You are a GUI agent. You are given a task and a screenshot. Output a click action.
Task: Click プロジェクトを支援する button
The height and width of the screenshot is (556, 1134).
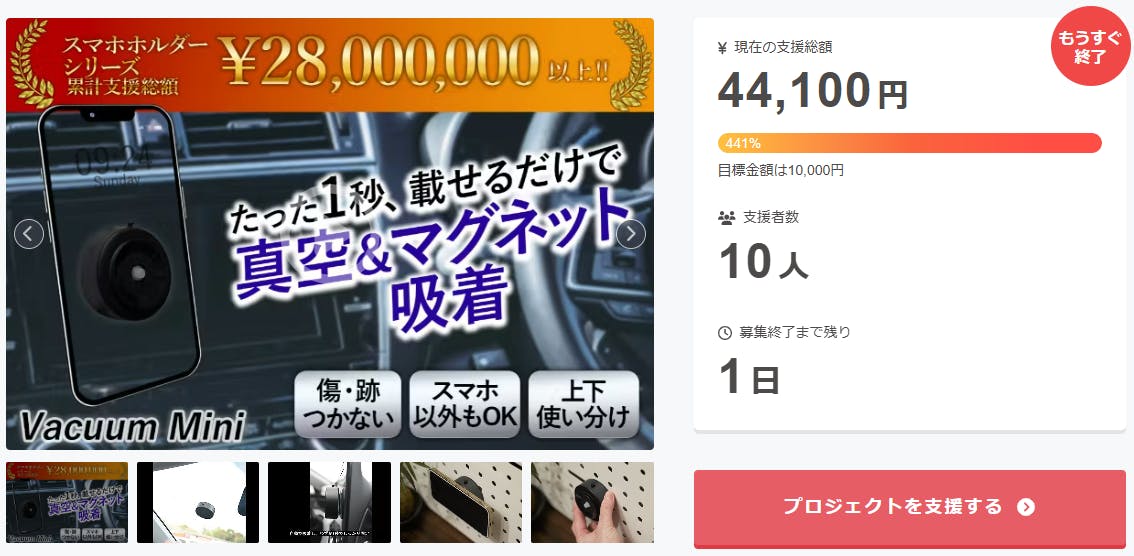click(x=910, y=508)
